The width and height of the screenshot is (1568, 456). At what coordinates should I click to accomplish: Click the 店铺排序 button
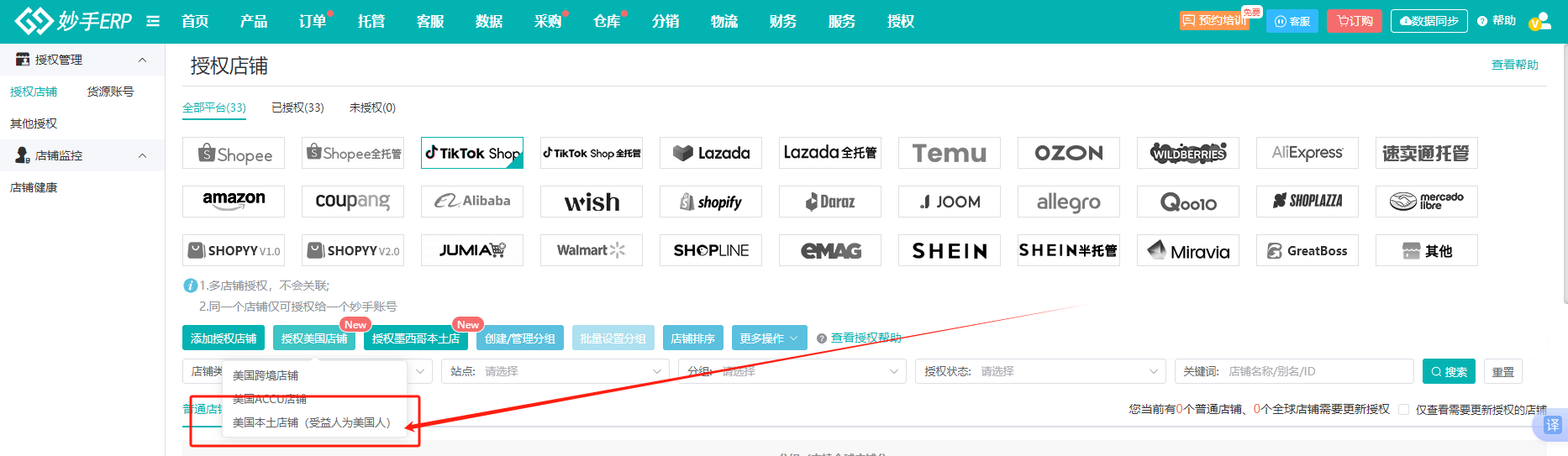point(693,338)
